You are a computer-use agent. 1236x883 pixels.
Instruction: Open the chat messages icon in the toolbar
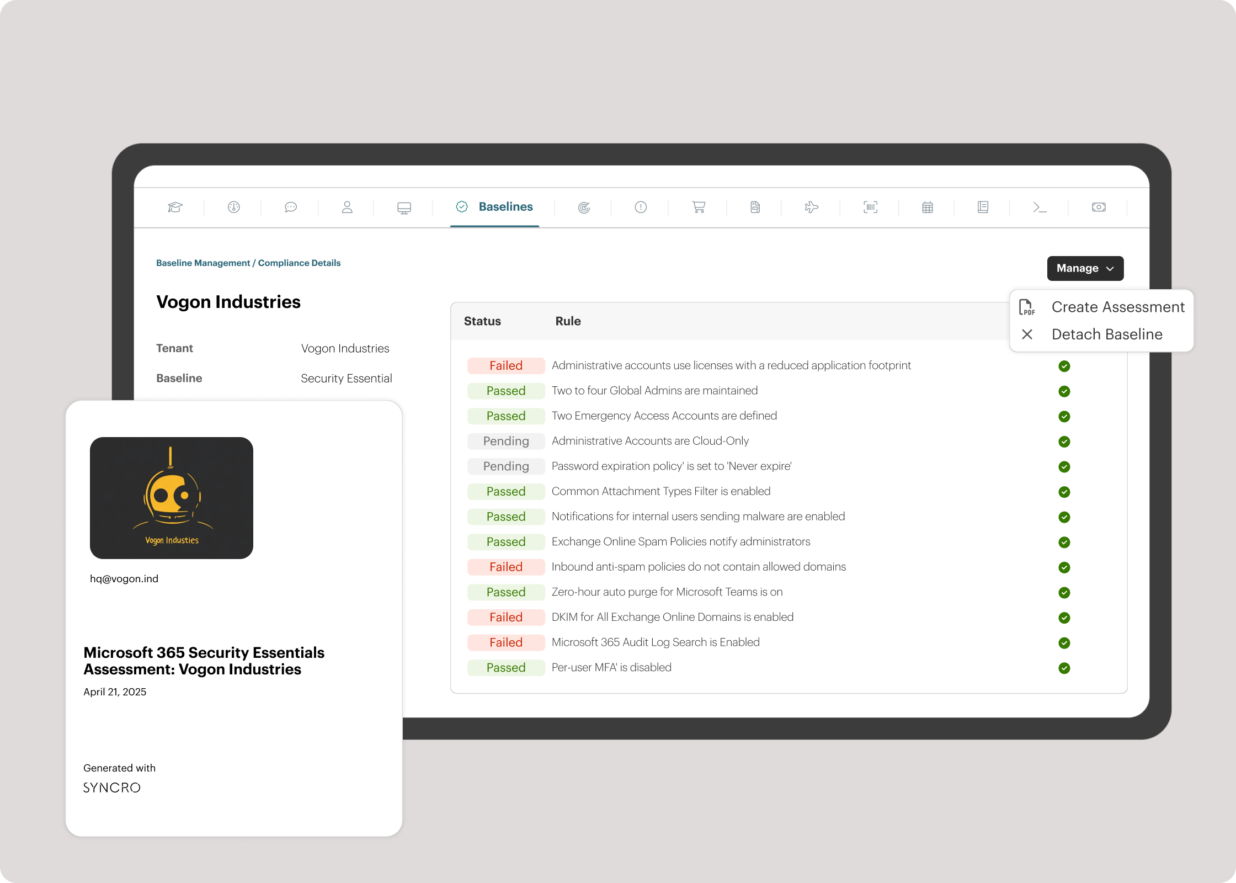[x=290, y=207]
